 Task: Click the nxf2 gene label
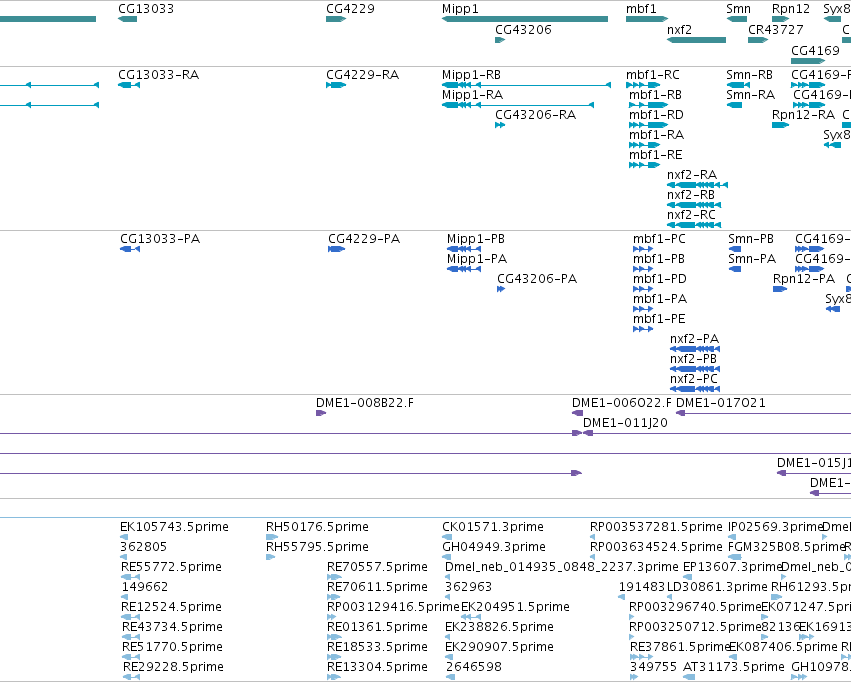679,29
